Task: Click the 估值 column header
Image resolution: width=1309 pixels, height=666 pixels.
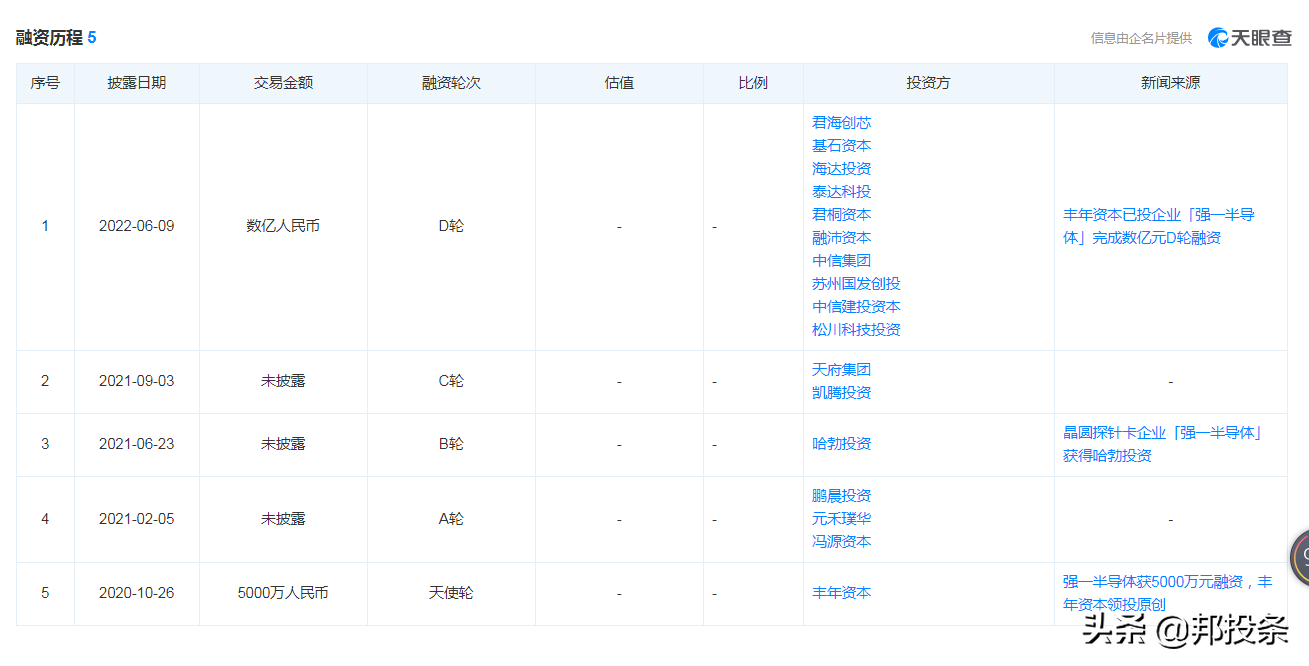Action: pos(619,83)
